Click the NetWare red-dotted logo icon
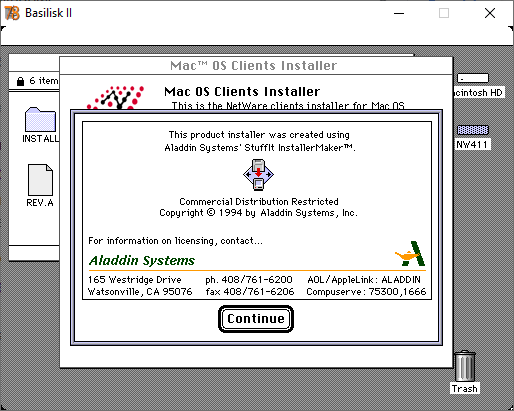The width and height of the screenshot is (514, 411). click(115, 97)
